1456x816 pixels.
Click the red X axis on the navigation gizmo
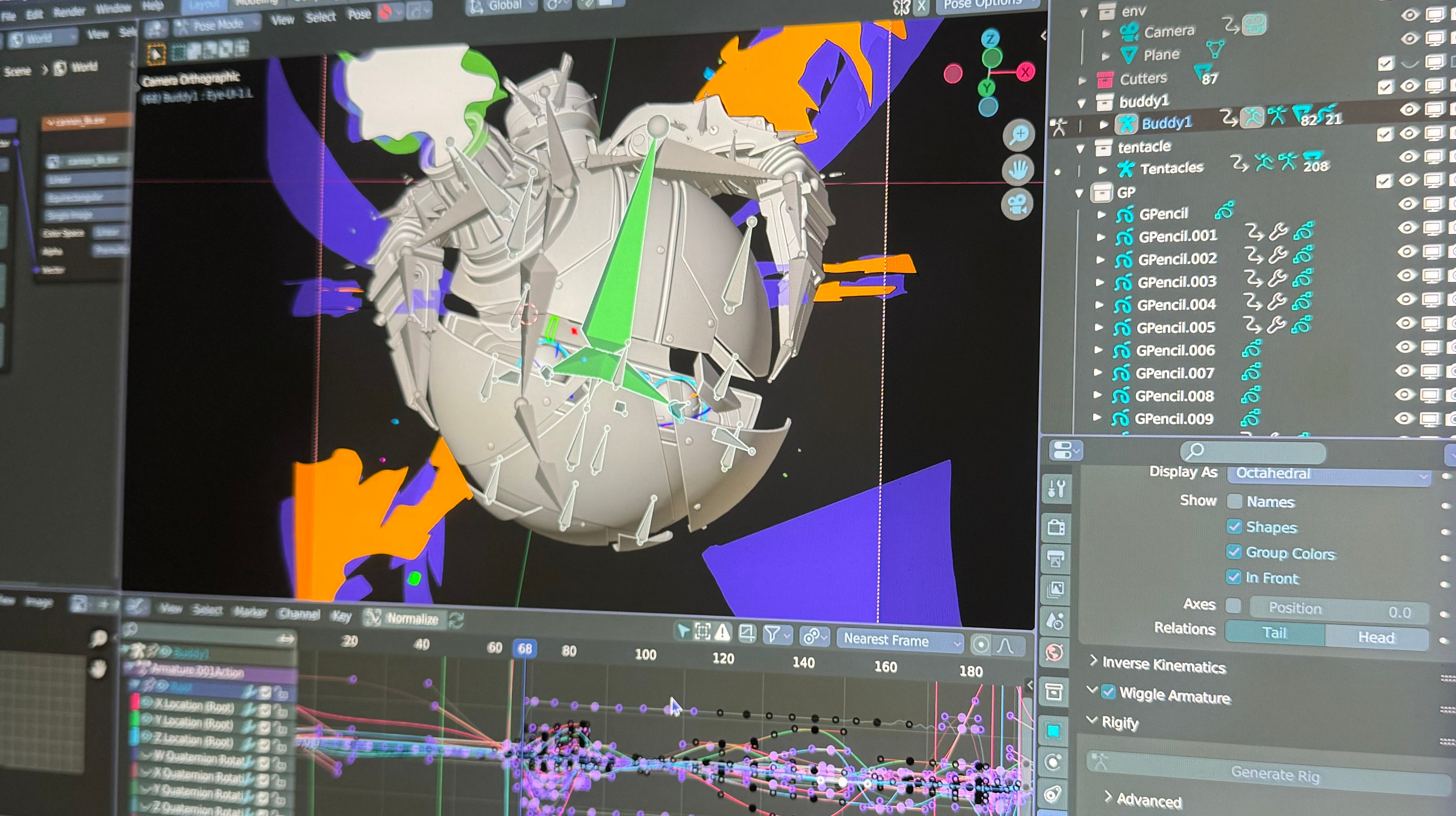coord(1027,72)
